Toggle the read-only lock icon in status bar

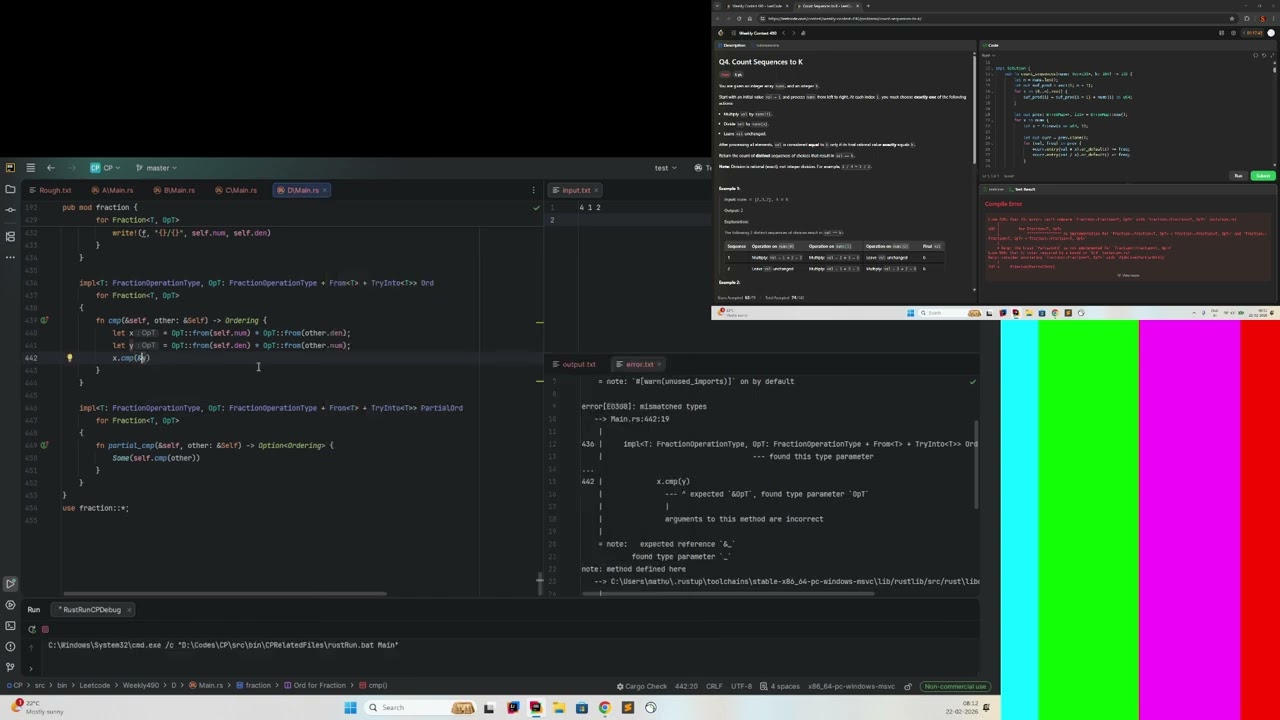pyautogui.click(x=908, y=686)
